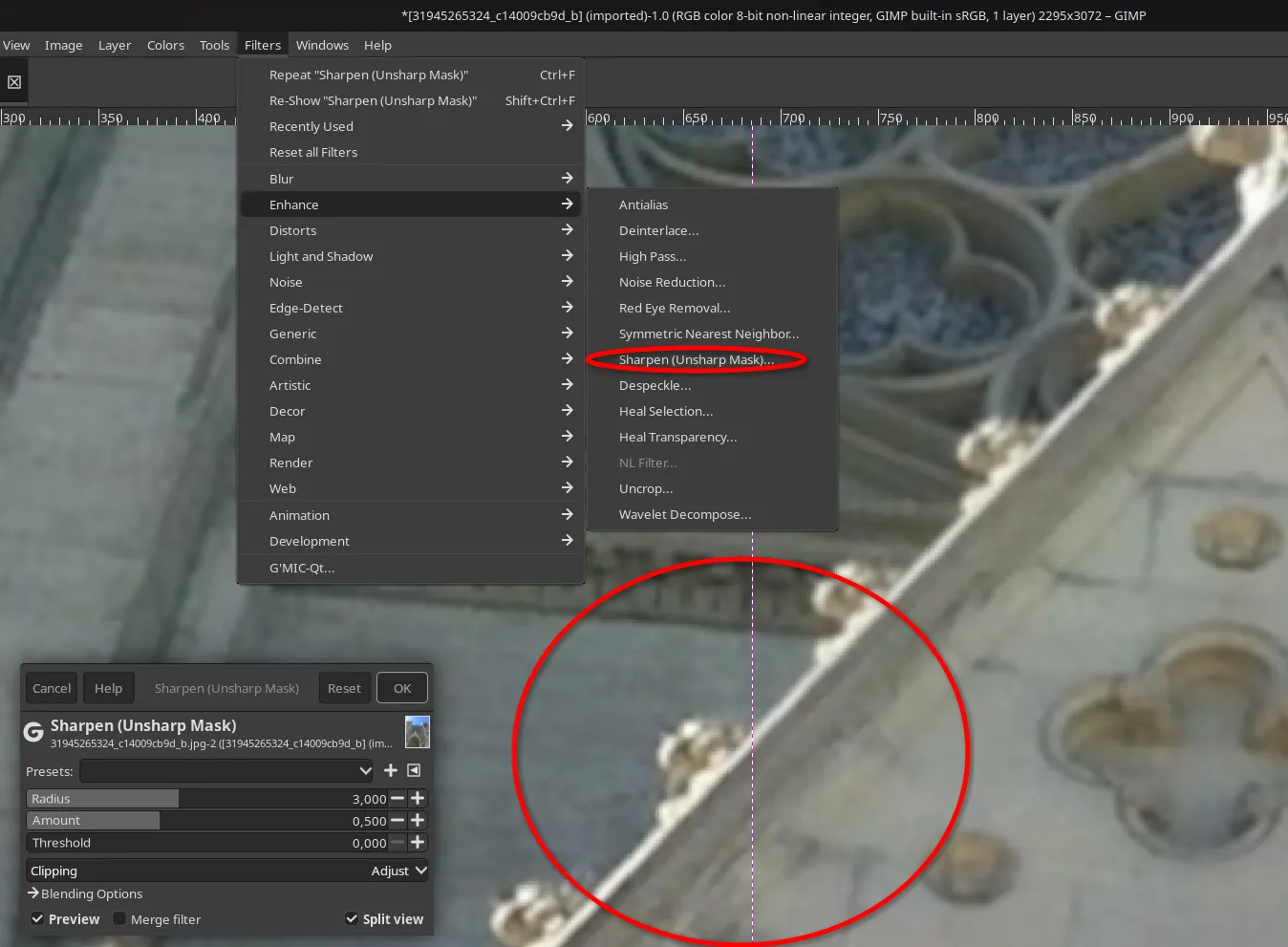Click the image thumbnail in the Sharpen dialog

(x=418, y=732)
